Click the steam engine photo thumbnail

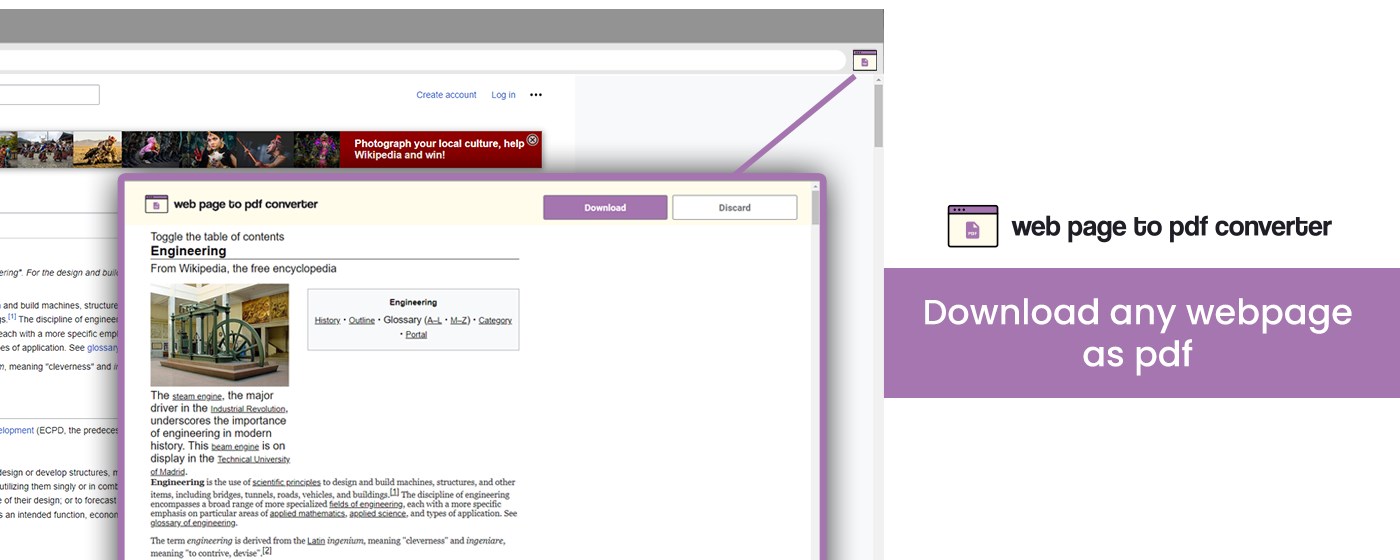219,335
